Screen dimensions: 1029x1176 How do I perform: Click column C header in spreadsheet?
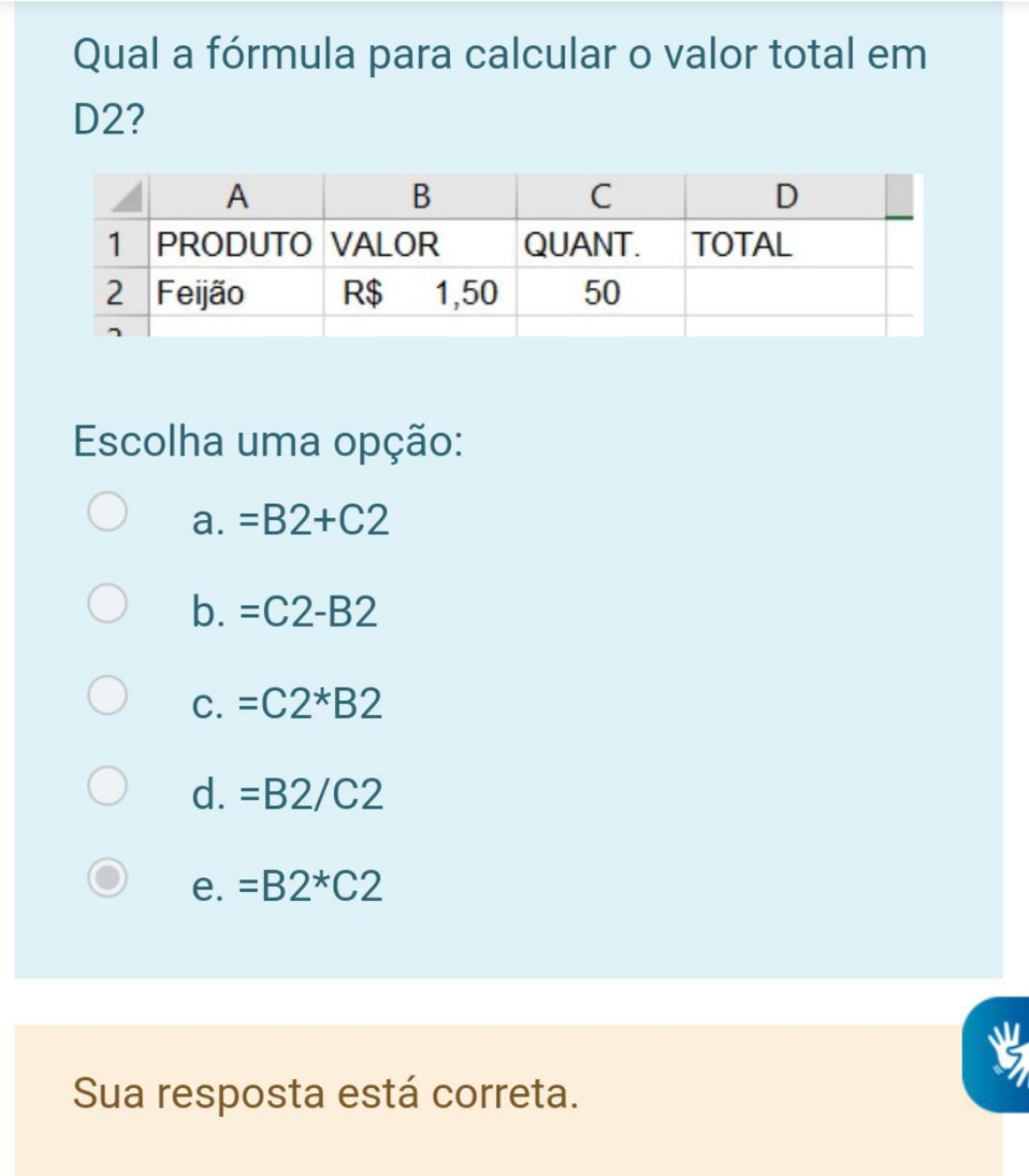pos(601,197)
